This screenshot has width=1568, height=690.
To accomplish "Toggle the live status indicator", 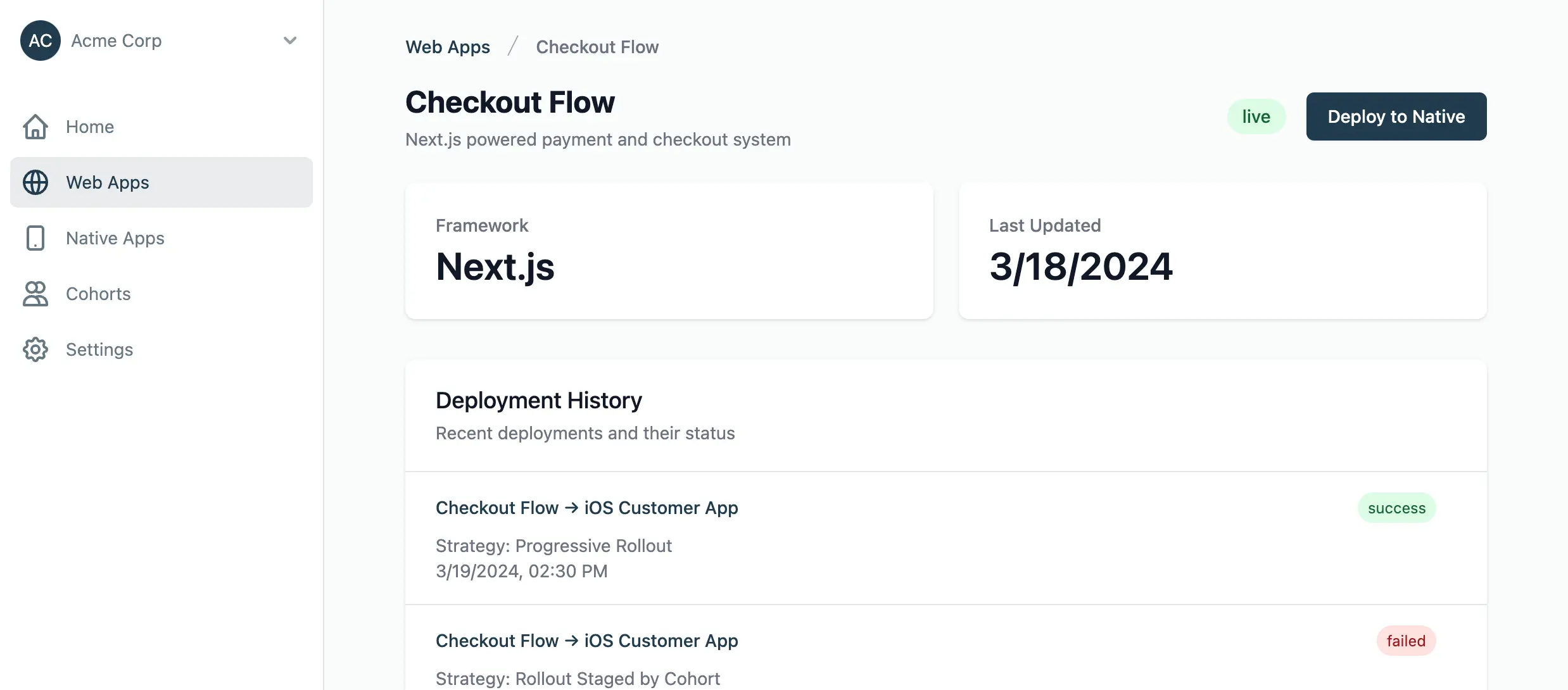I will point(1256,116).
